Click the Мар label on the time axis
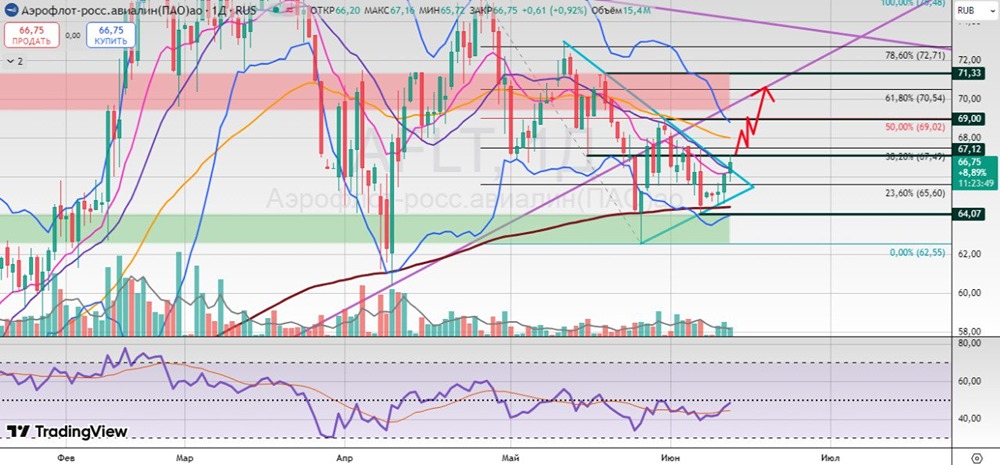Screen dimensions: 1000x465 [x=184, y=458]
